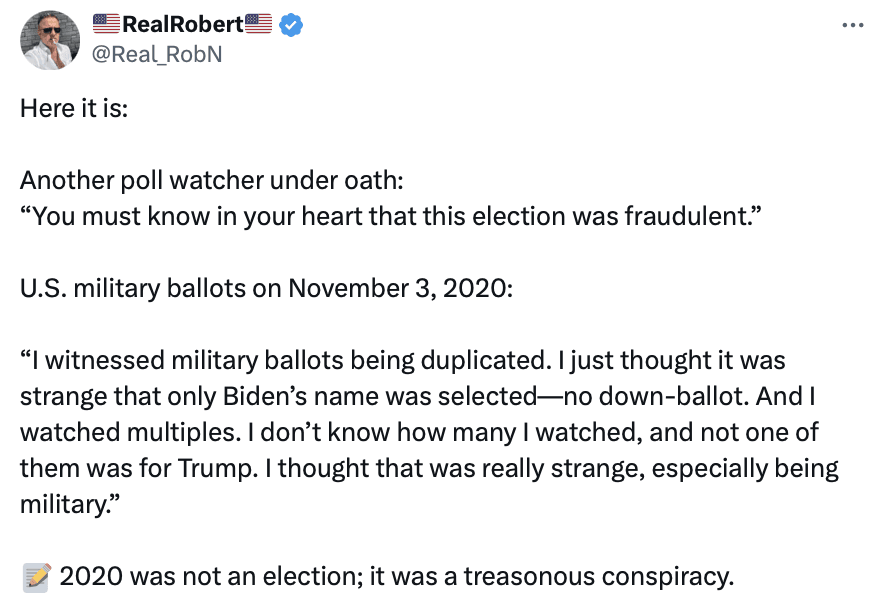The width and height of the screenshot is (876, 604).
Task: Open the @Real_RobN handle link
Action: (x=157, y=54)
